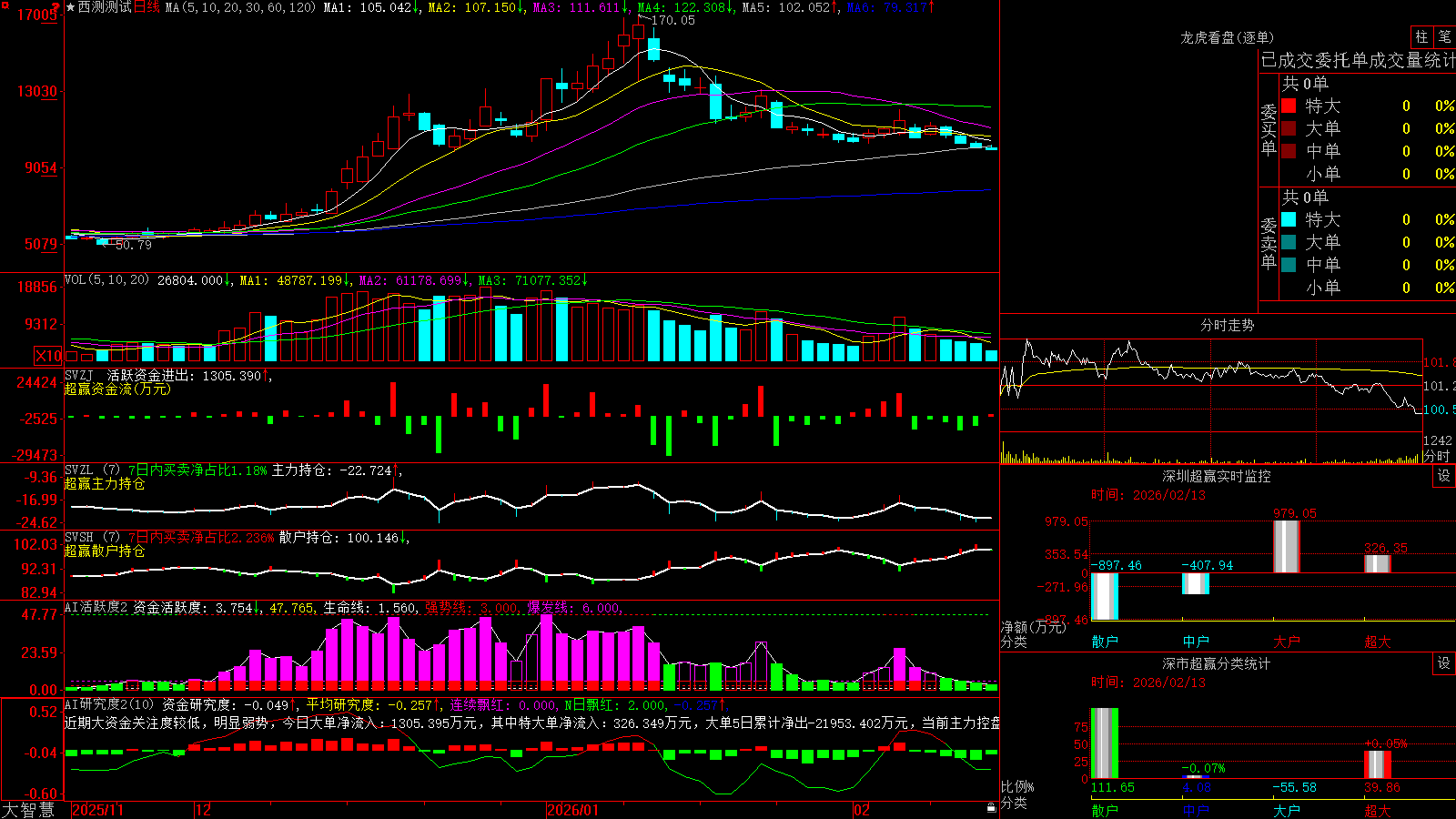Image resolution: width=1456 pixels, height=819 pixels.
Task: Click MA2: 107.150 value
Action: click(x=475, y=7)
